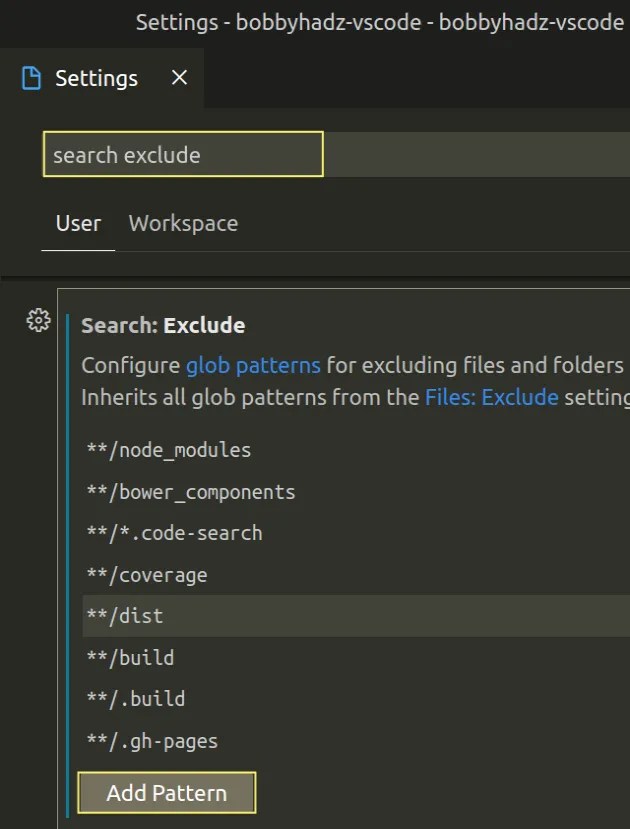
Task: Select the **/bower_components exclude pattern
Action: (190, 491)
